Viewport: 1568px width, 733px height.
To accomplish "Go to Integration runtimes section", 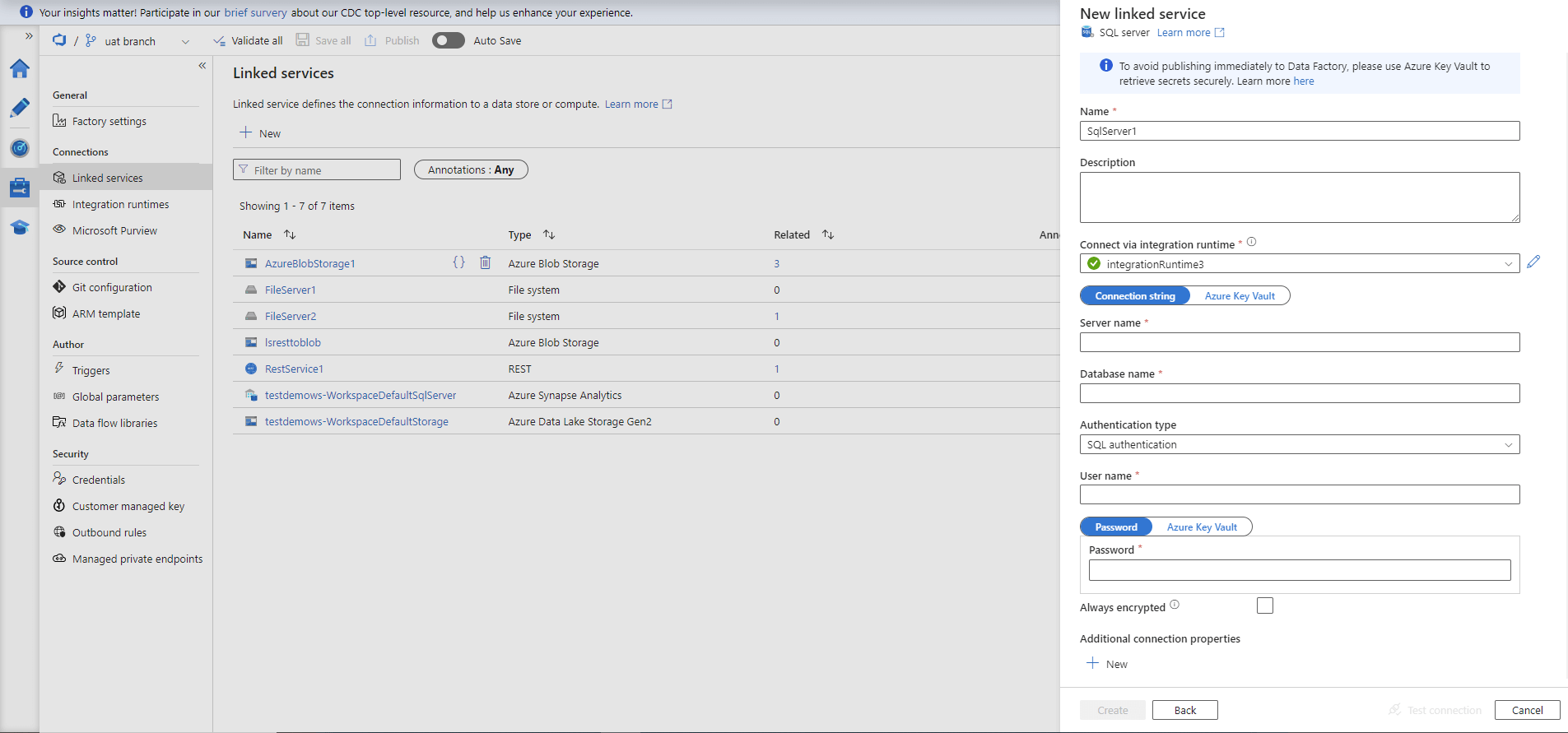I will point(120,204).
